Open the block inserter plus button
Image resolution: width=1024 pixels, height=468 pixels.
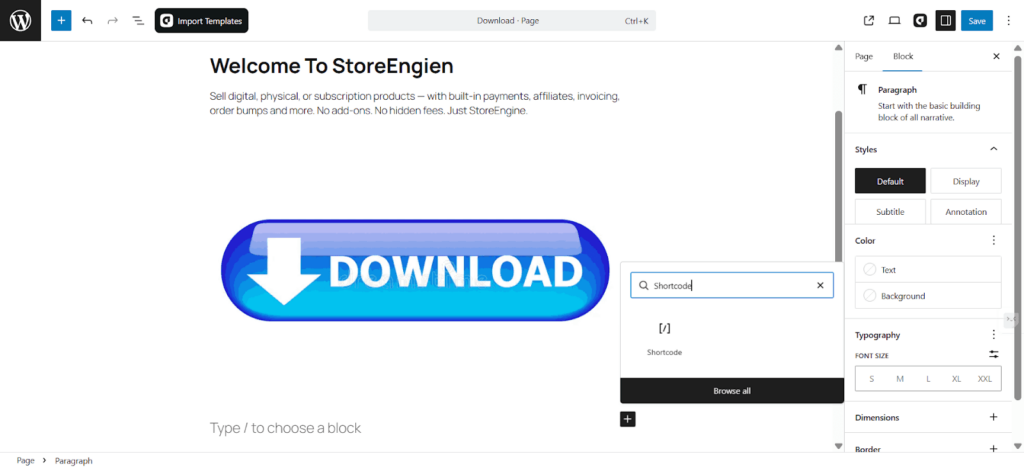pyautogui.click(x=61, y=21)
